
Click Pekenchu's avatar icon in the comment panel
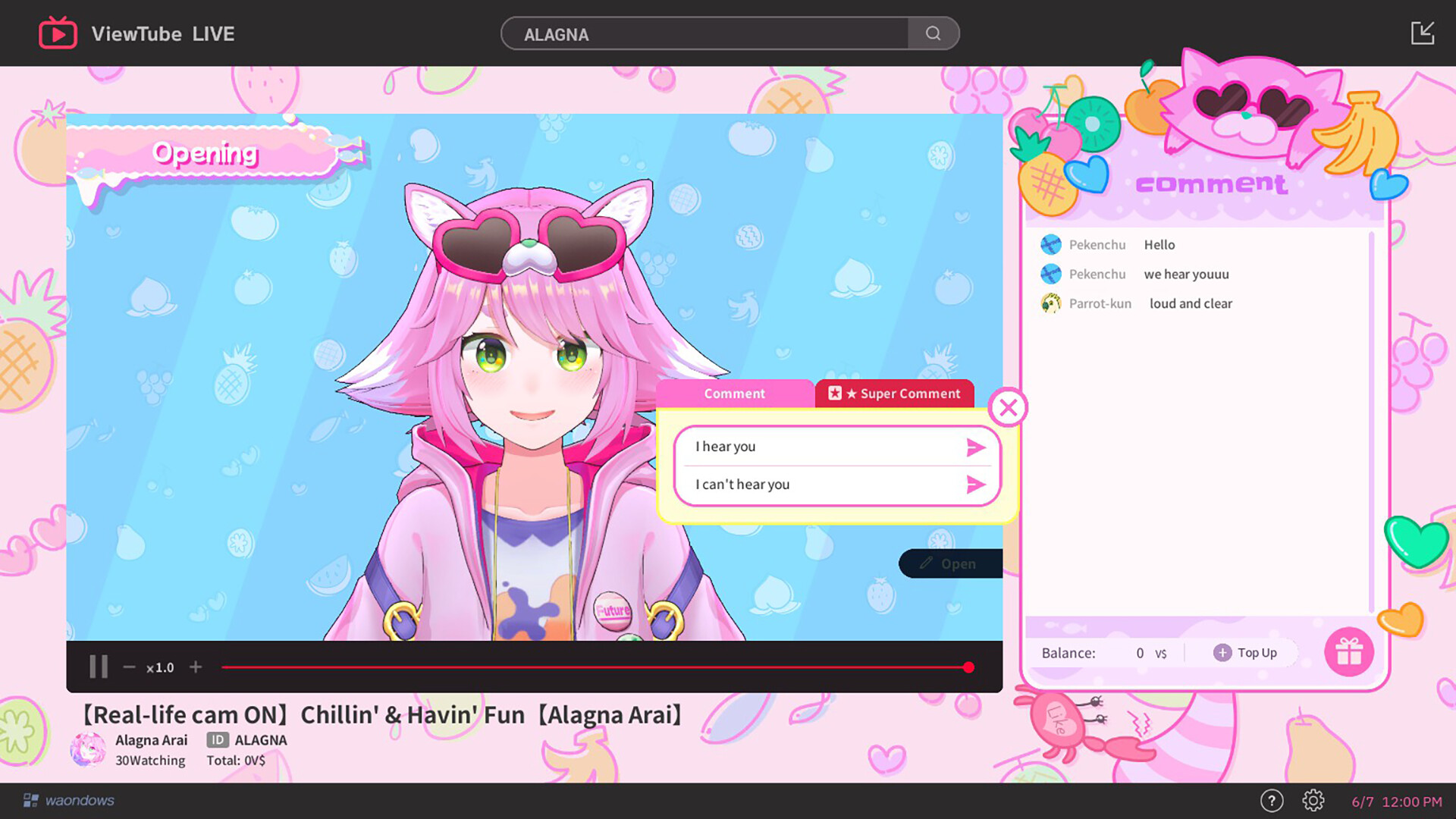click(1051, 244)
